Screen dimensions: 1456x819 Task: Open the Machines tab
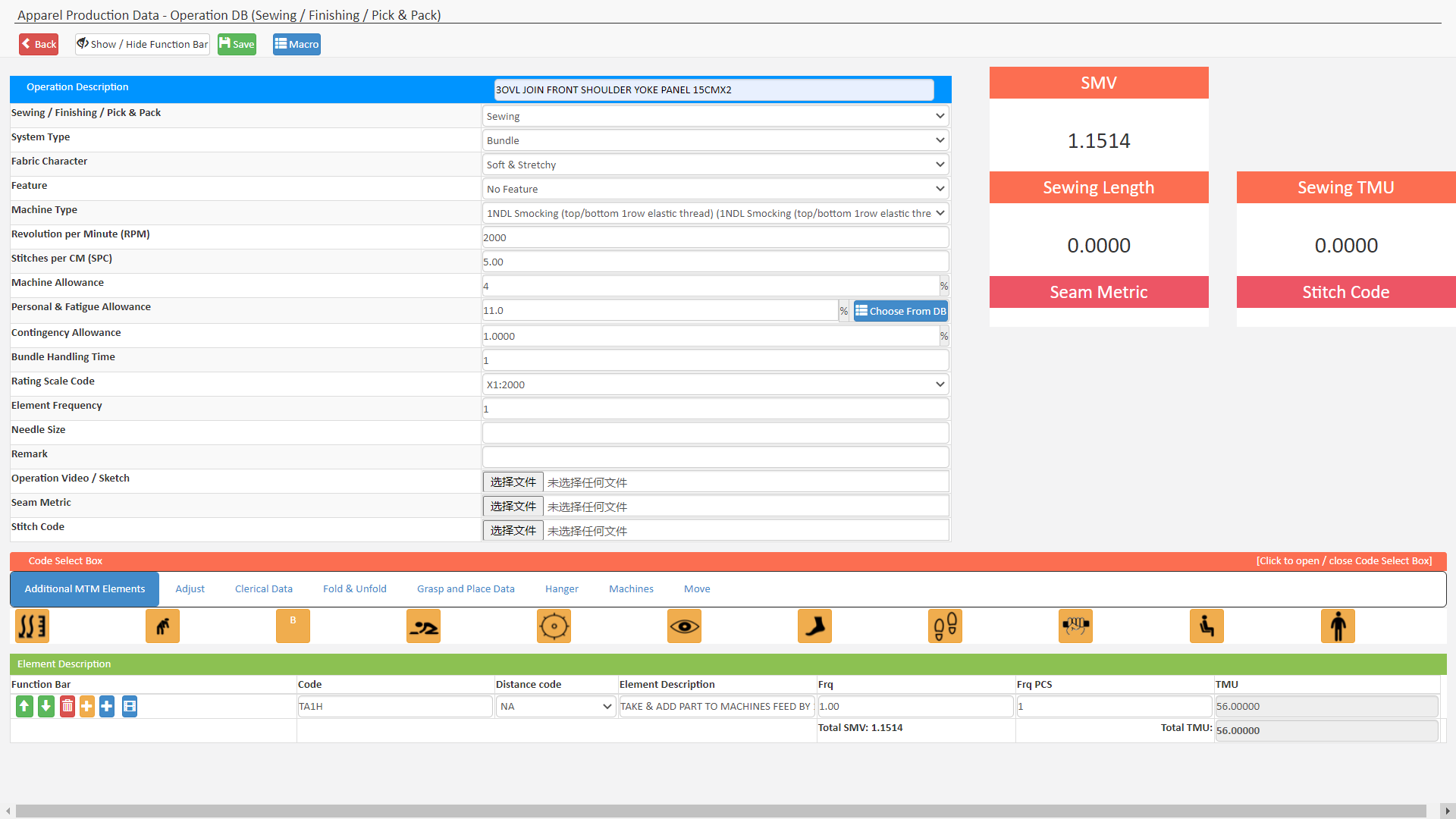click(630, 589)
